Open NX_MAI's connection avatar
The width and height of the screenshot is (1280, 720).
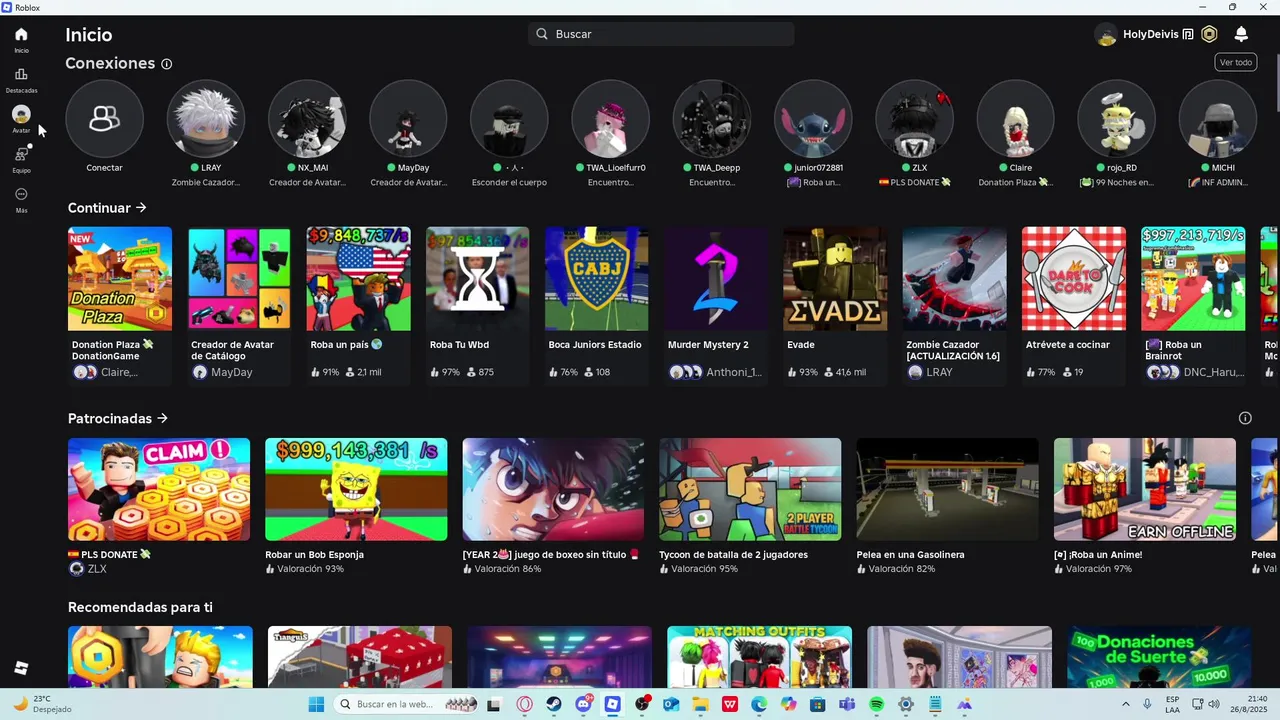click(x=307, y=118)
